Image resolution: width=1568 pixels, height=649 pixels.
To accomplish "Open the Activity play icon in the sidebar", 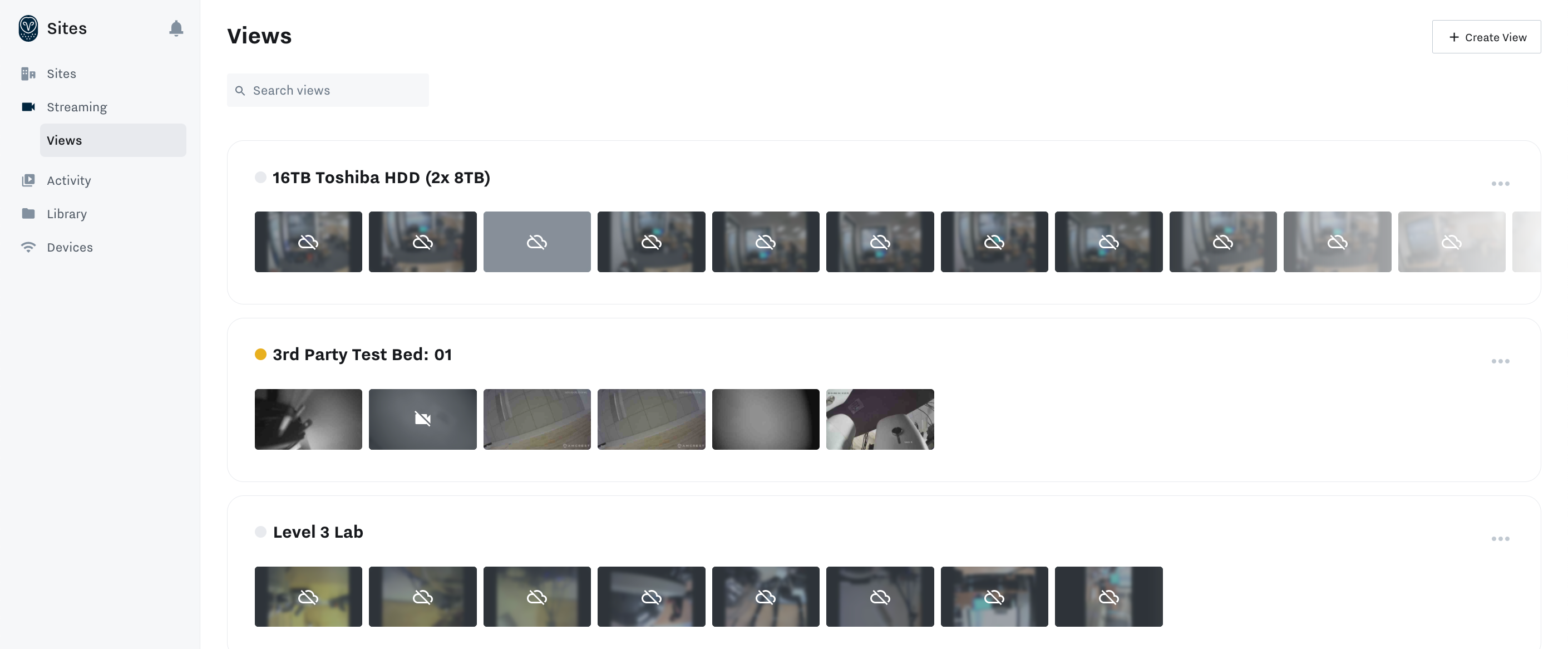I will click(x=28, y=180).
